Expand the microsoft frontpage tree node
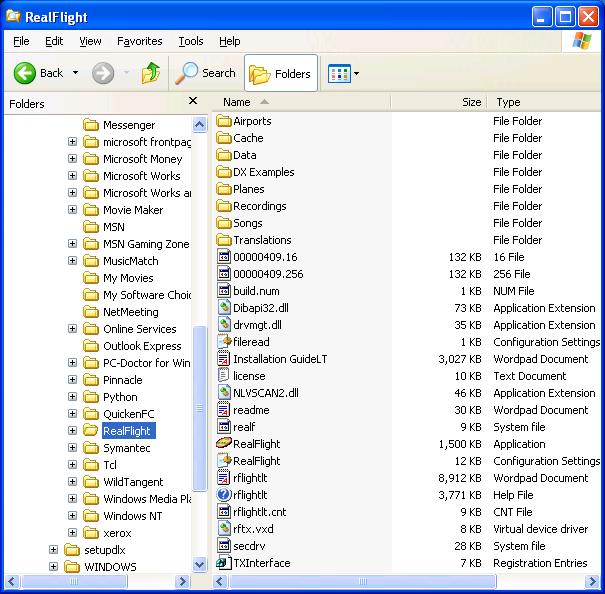605x594 pixels. coord(72,142)
